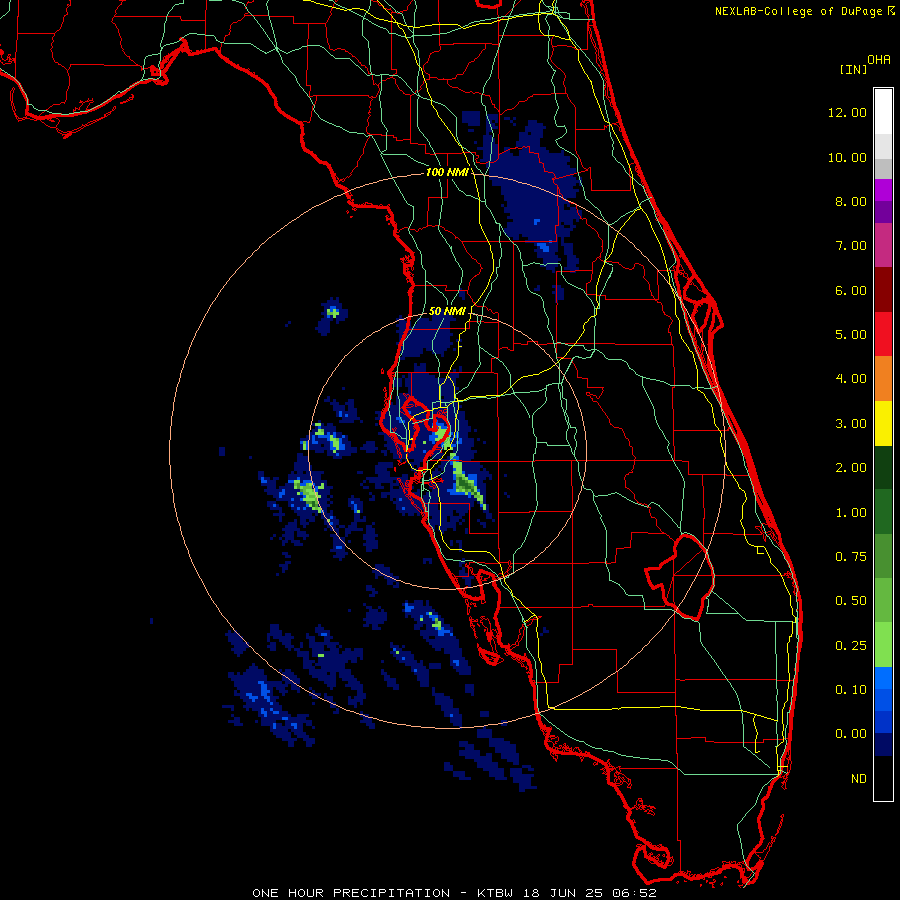This screenshot has height=900, width=900.
Task: Click the 1.00 legend value
Action: pos(851,513)
